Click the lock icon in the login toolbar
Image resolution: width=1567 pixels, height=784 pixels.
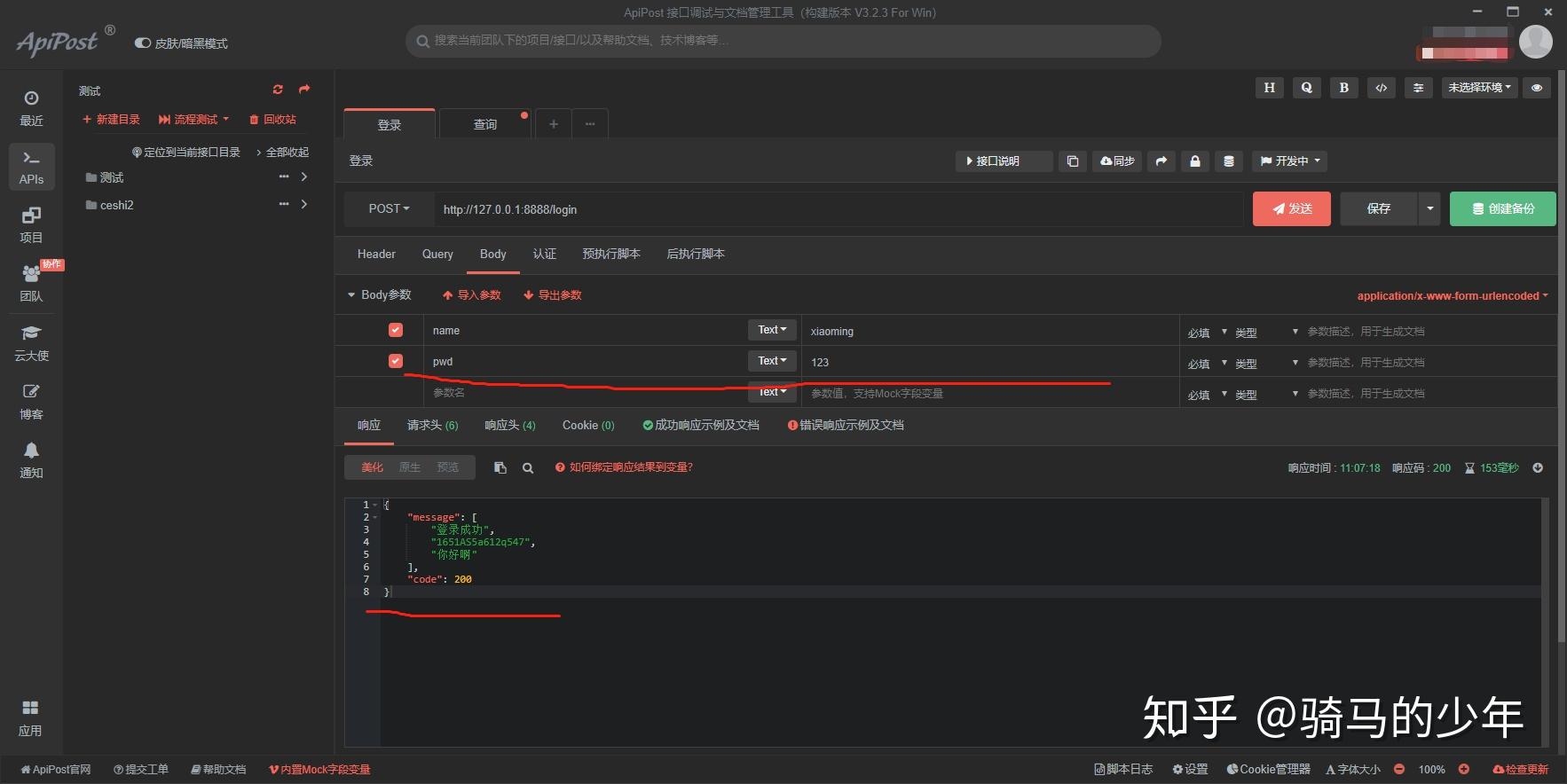pyautogui.click(x=1195, y=161)
